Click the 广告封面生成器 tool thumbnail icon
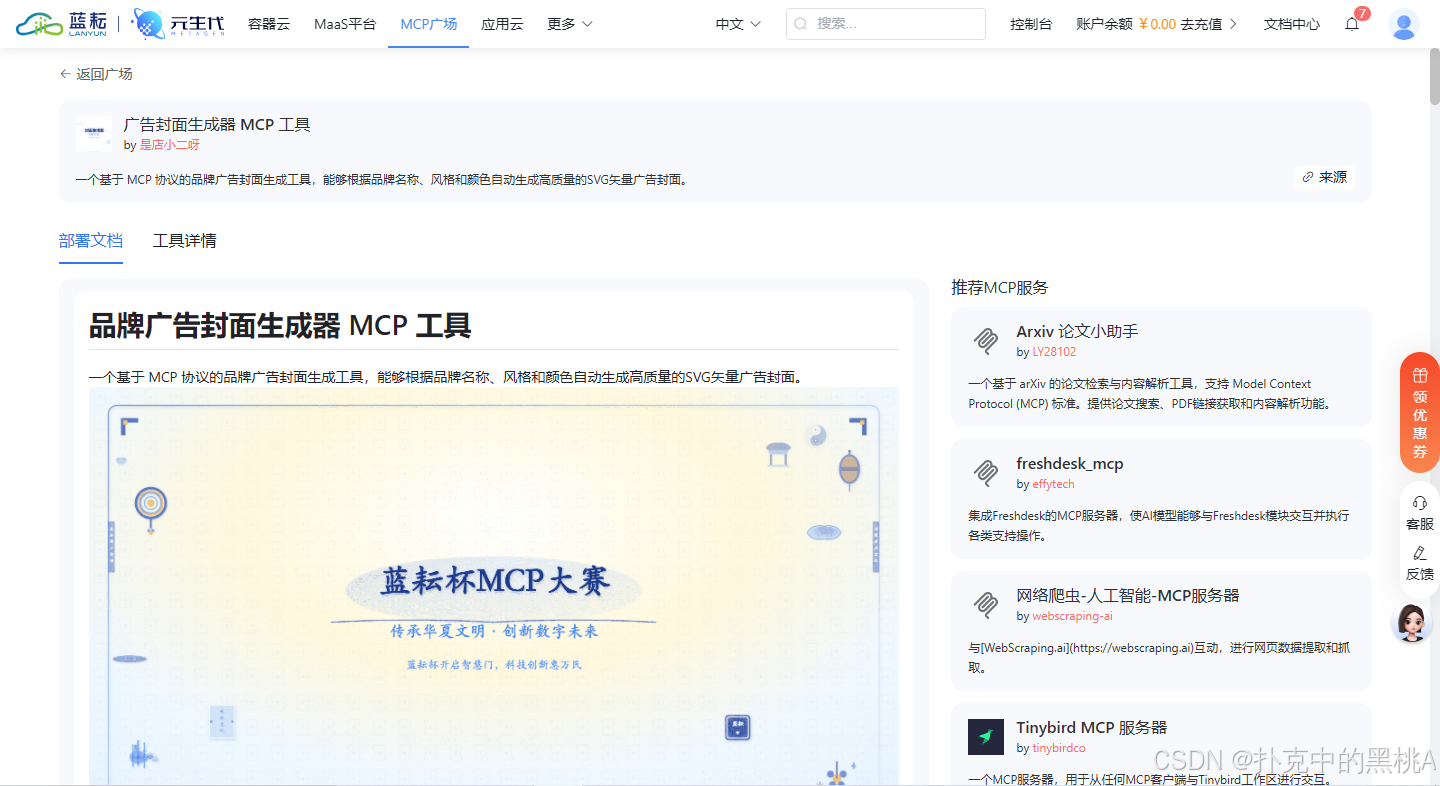 pos(94,134)
